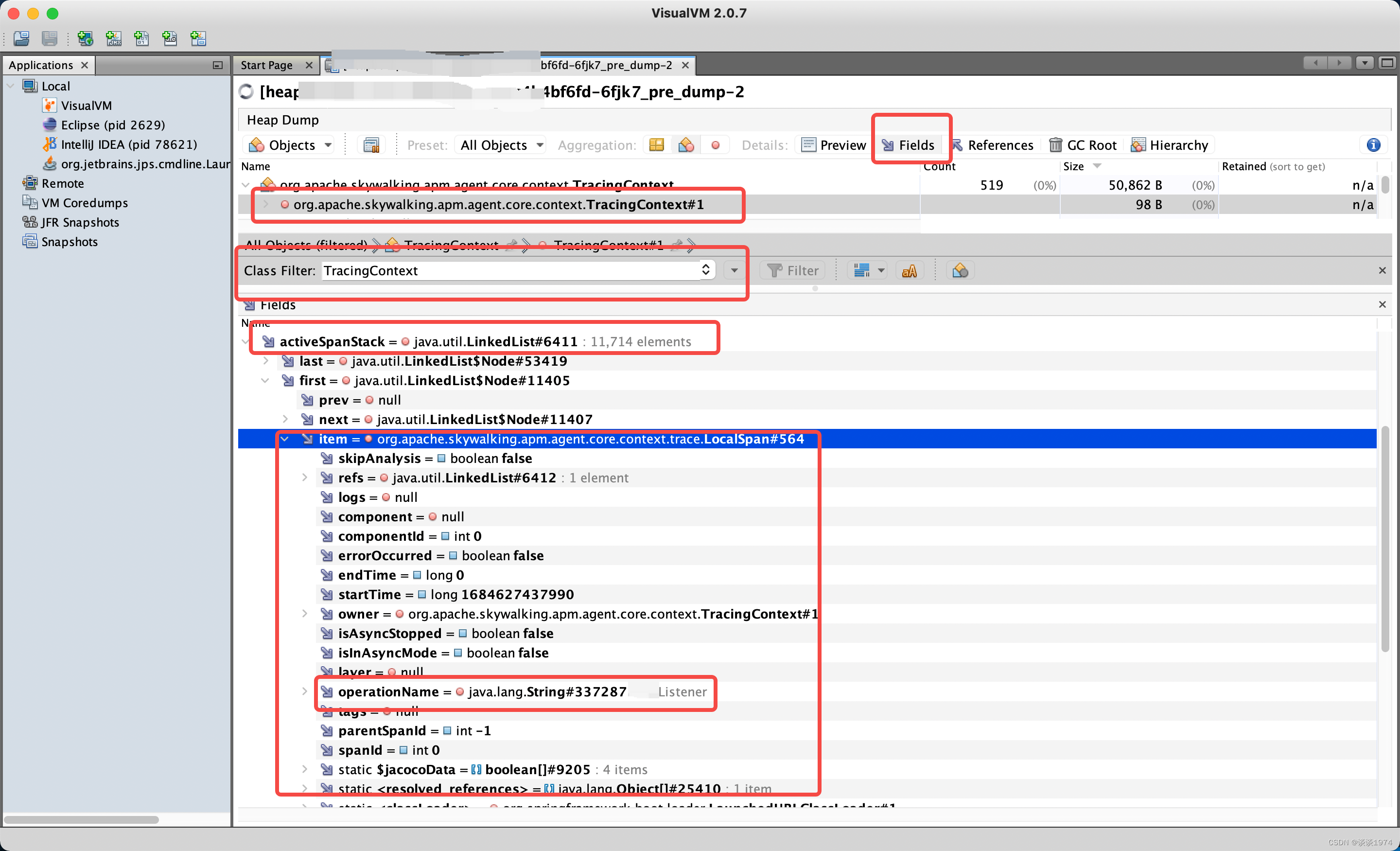Click Add Remote Host toolbar icon
Screen dimensions: 1400x851
click(85, 38)
